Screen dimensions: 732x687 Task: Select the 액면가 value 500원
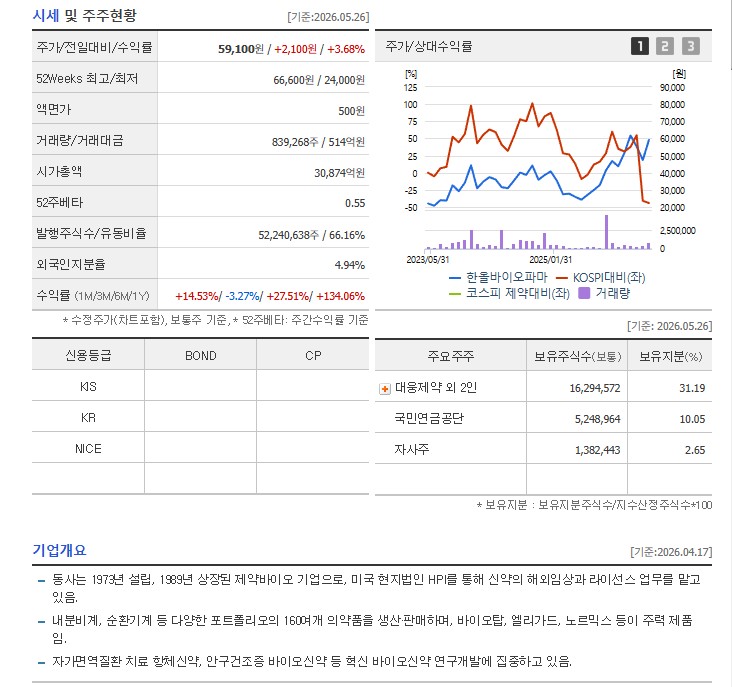pyautogui.click(x=352, y=111)
